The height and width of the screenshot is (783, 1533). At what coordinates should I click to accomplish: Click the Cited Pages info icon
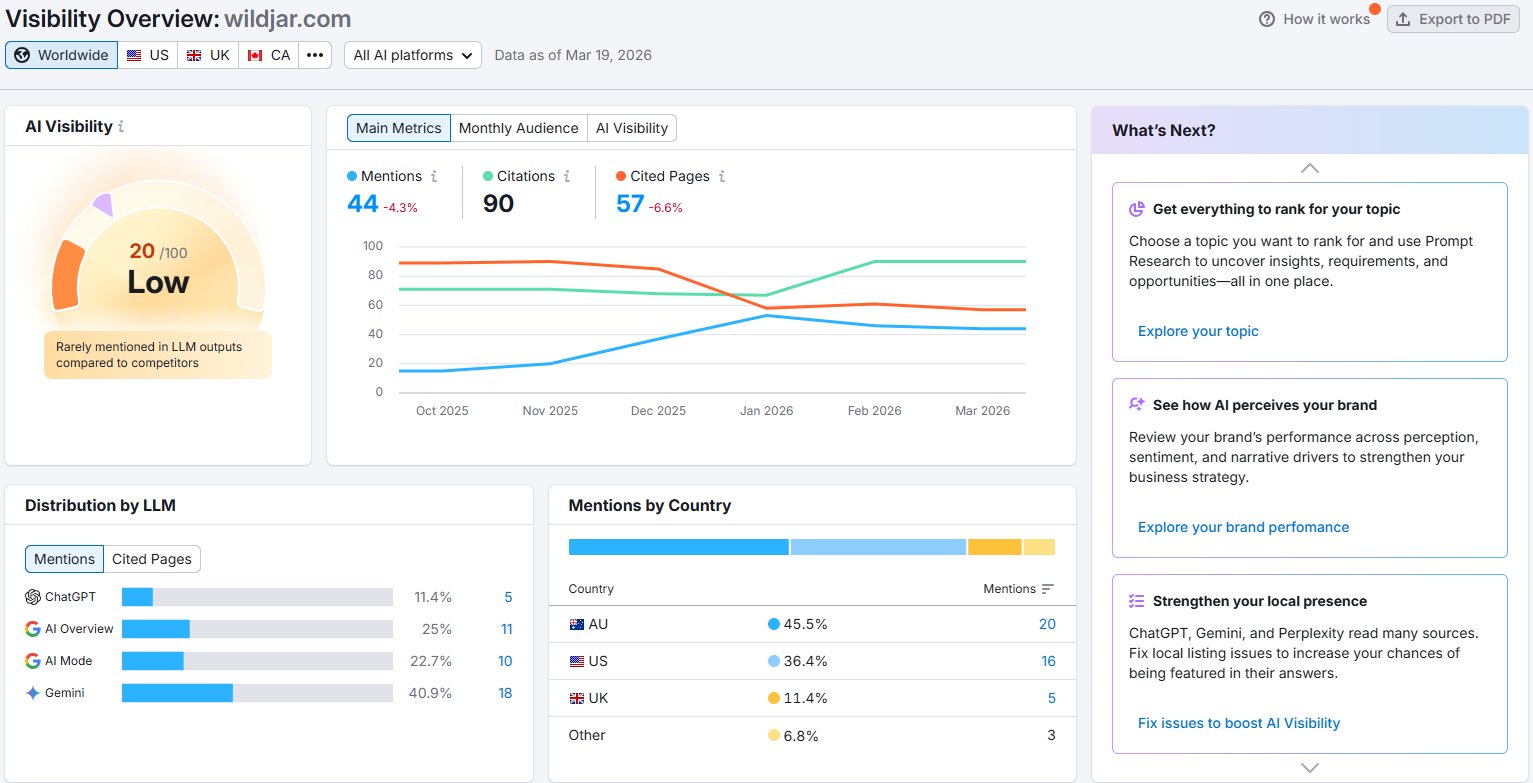point(722,176)
